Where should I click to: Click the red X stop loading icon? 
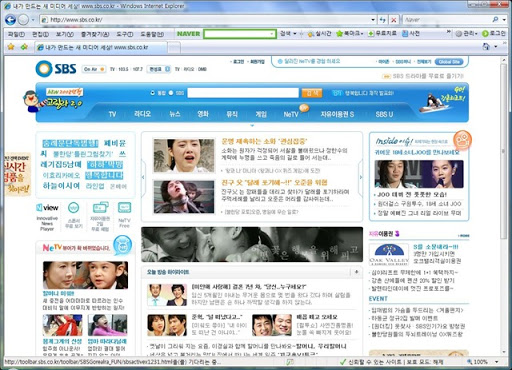click(394, 20)
